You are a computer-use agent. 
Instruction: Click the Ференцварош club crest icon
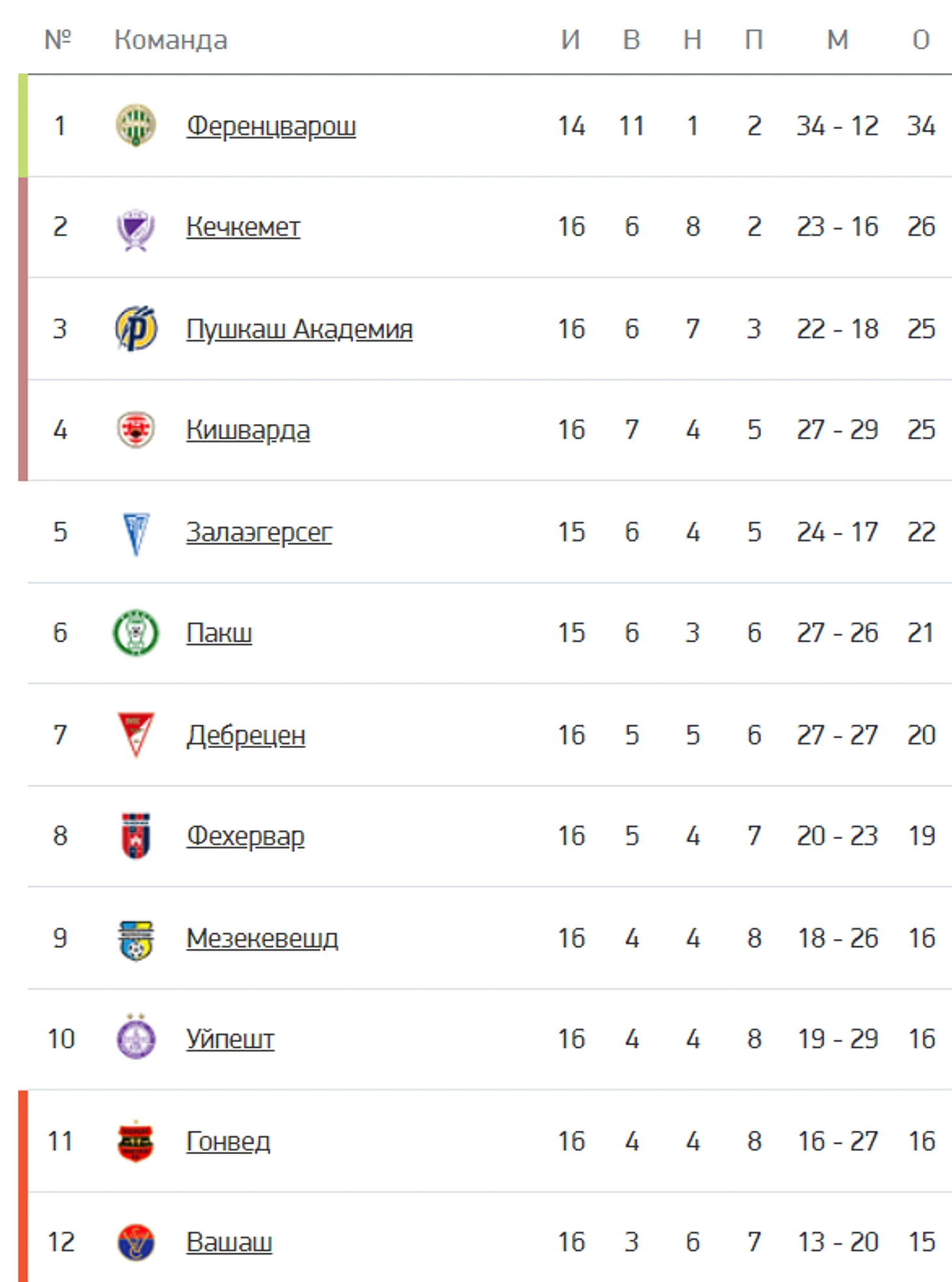coord(136,125)
